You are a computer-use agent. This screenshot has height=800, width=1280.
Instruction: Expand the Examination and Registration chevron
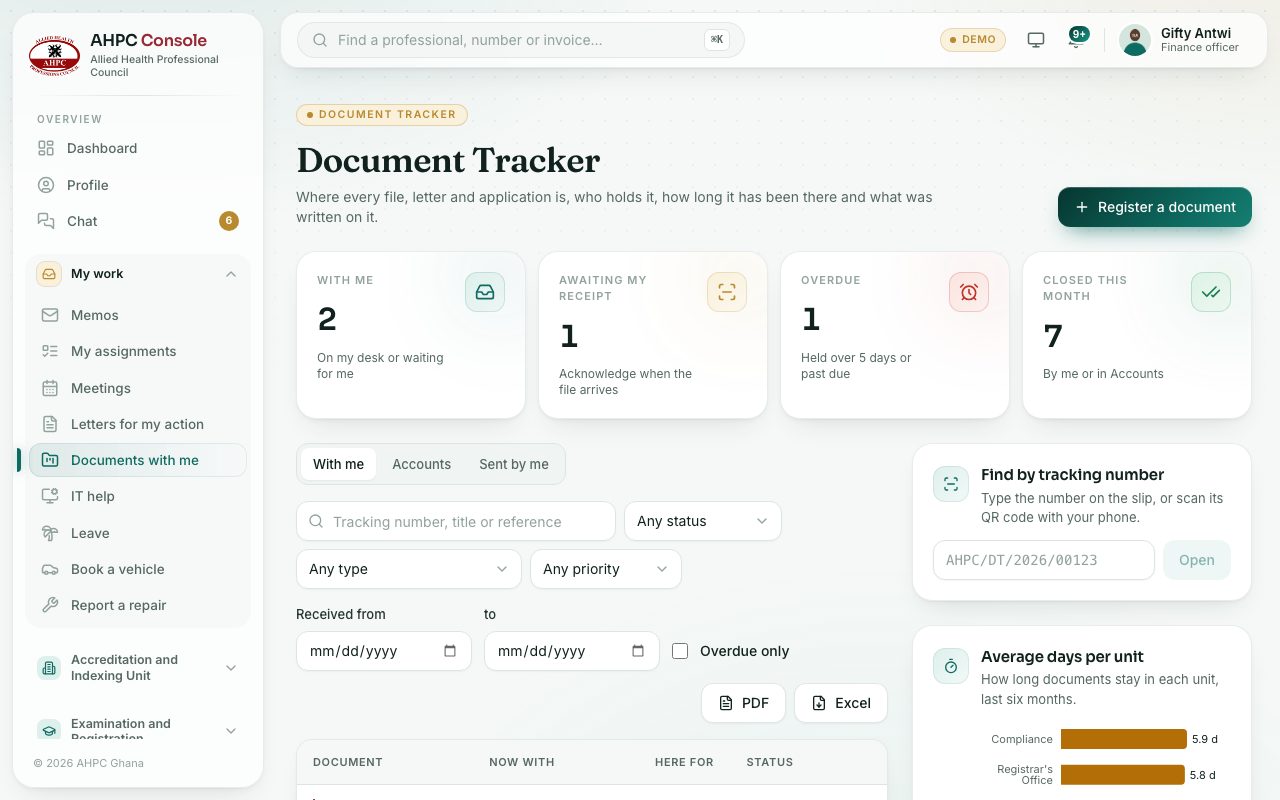pos(231,731)
